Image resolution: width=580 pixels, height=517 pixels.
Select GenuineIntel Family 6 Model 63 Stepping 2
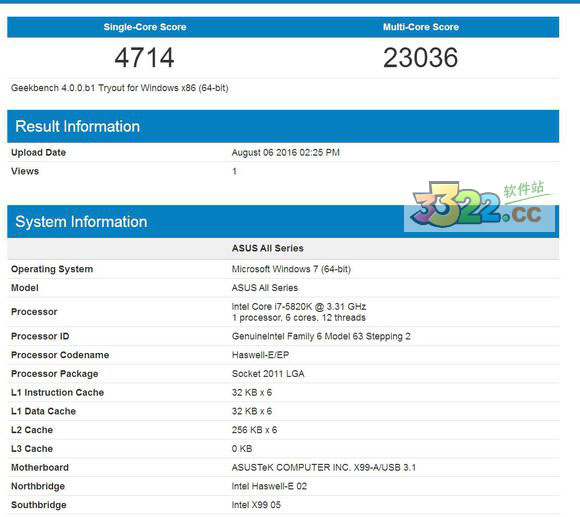coord(321,336)
